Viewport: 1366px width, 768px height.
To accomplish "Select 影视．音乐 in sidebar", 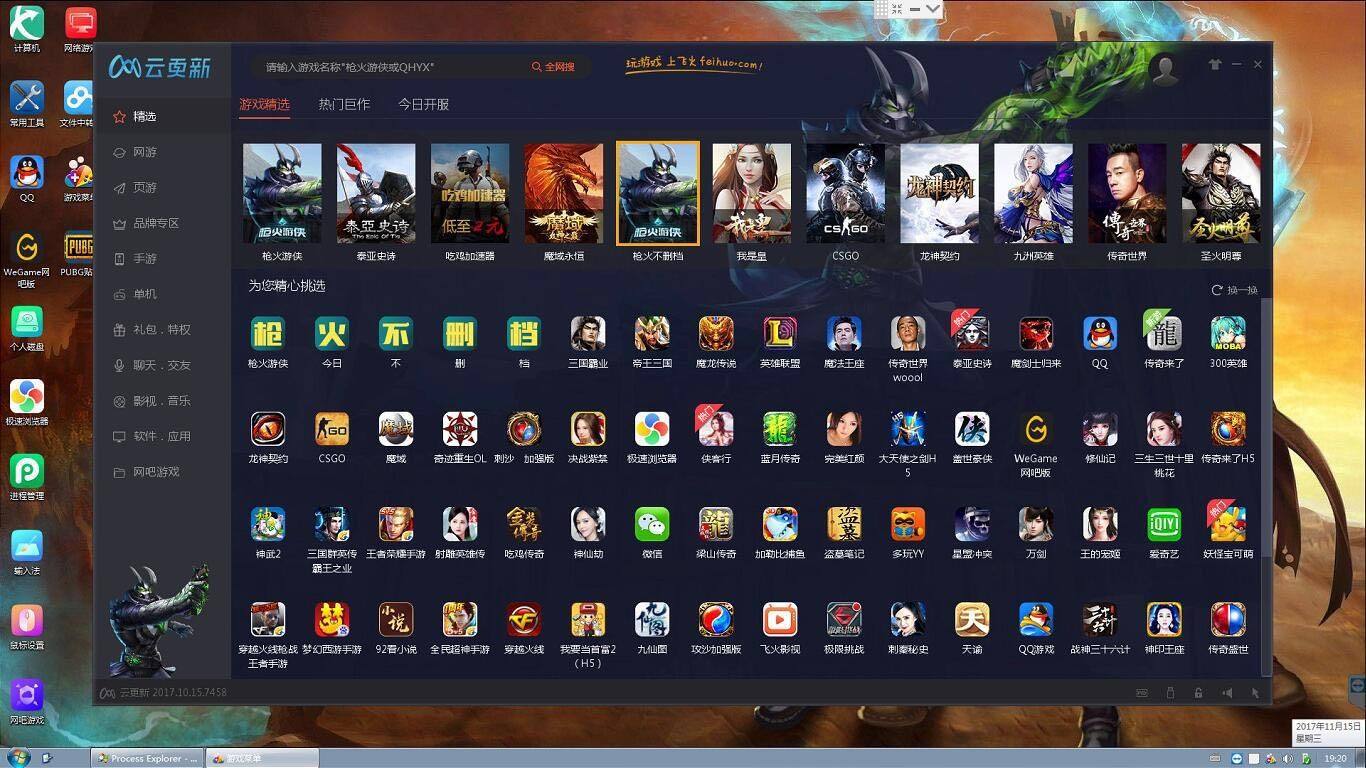I will click(x=162, y=401).
